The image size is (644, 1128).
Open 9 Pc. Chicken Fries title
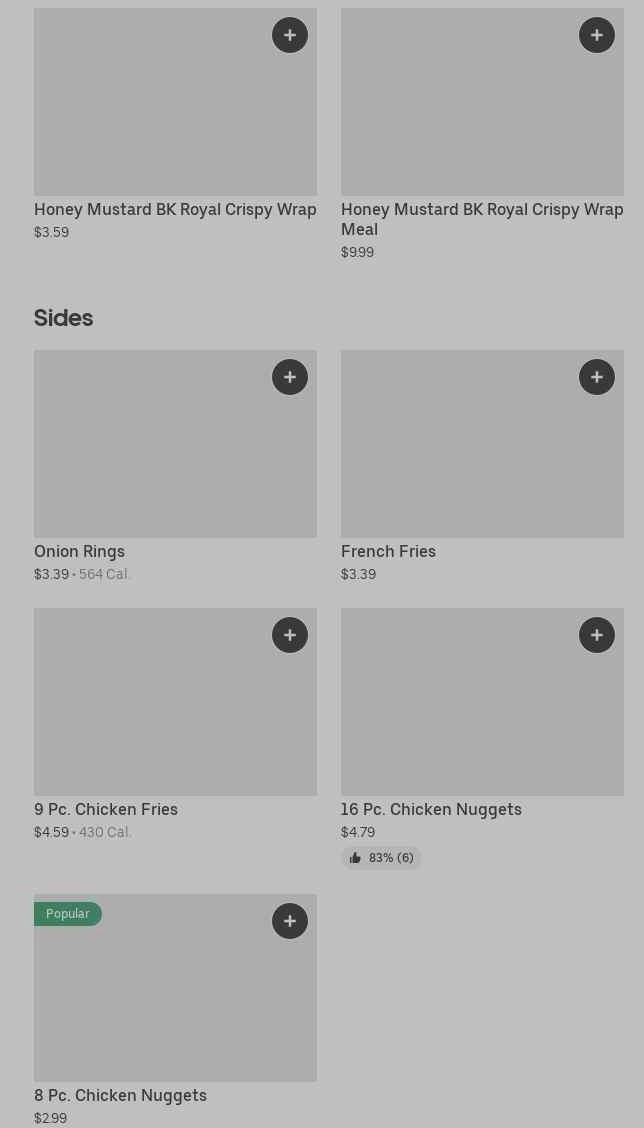[106, 809]
